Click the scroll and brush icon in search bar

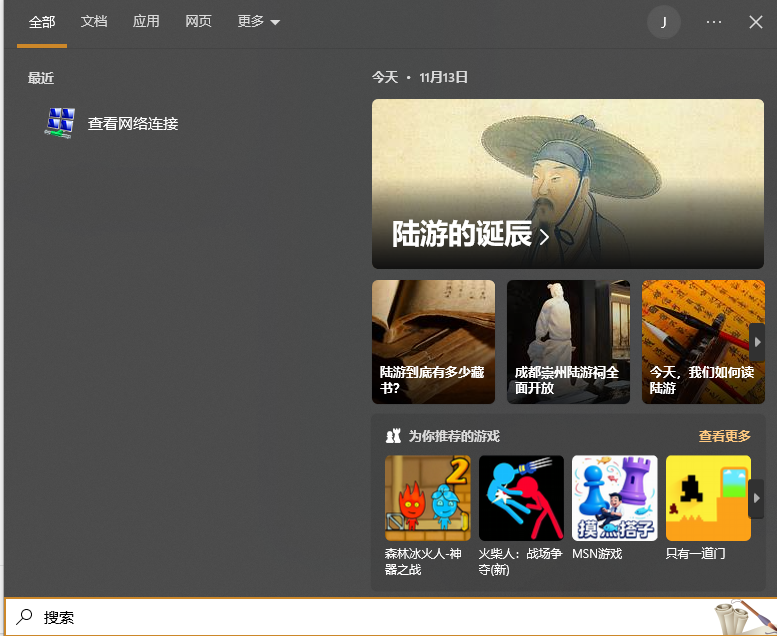[743, 618]
